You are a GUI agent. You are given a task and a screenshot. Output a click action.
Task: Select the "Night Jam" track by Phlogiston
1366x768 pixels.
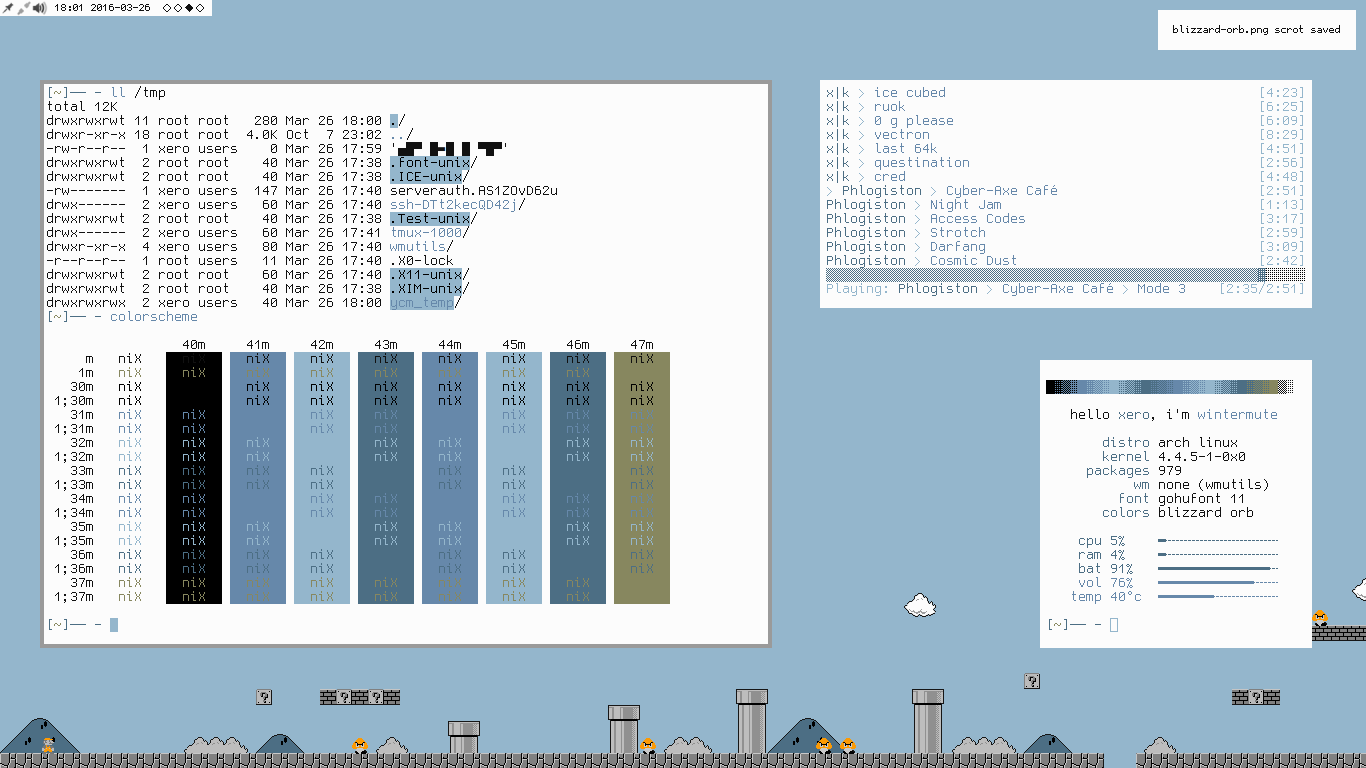[965, 205]
